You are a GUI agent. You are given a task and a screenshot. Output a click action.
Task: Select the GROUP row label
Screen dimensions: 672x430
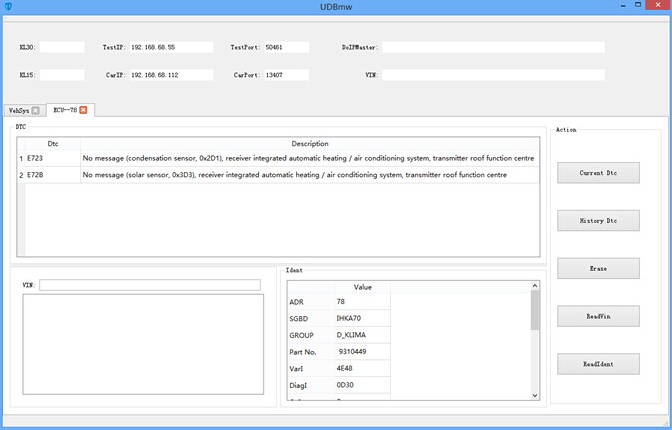point(311,335)
